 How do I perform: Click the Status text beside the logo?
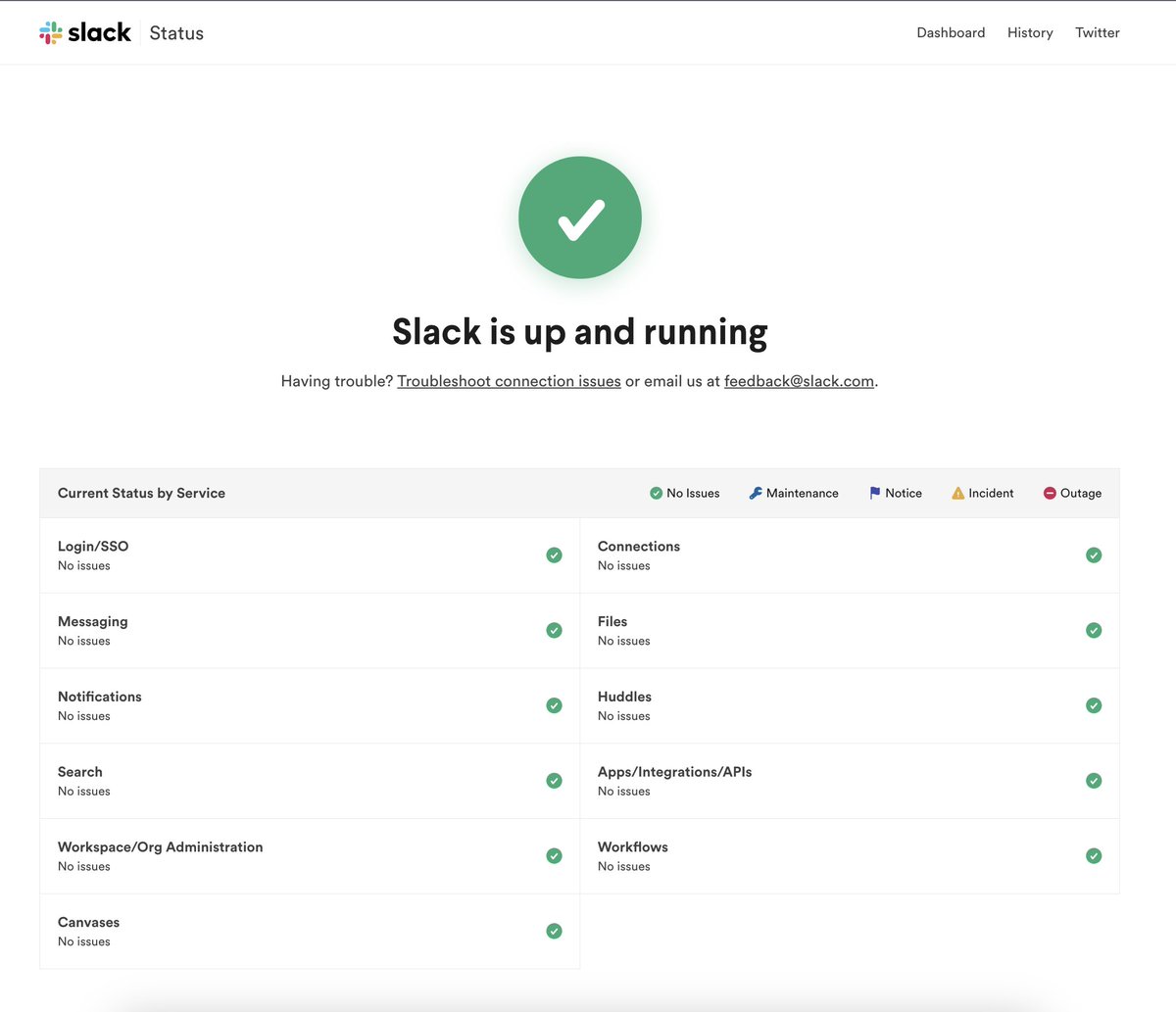pos(176,33)
